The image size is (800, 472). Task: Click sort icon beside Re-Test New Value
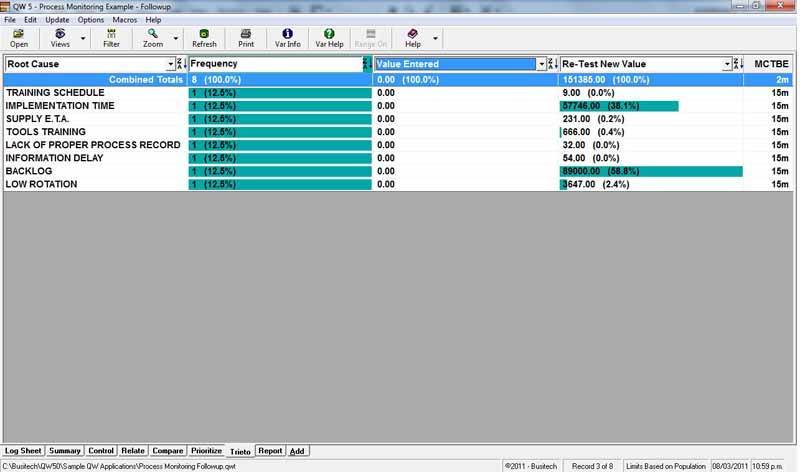[738, 64]
